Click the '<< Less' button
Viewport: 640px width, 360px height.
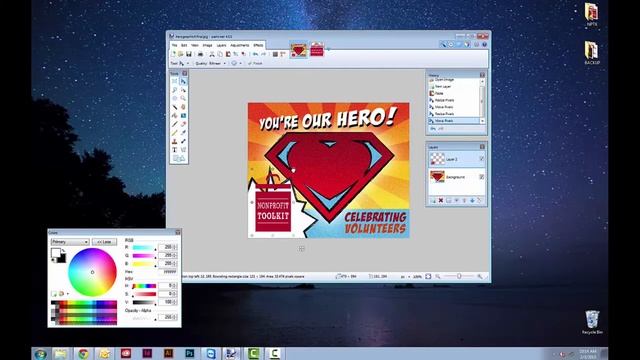coord(104,242)
